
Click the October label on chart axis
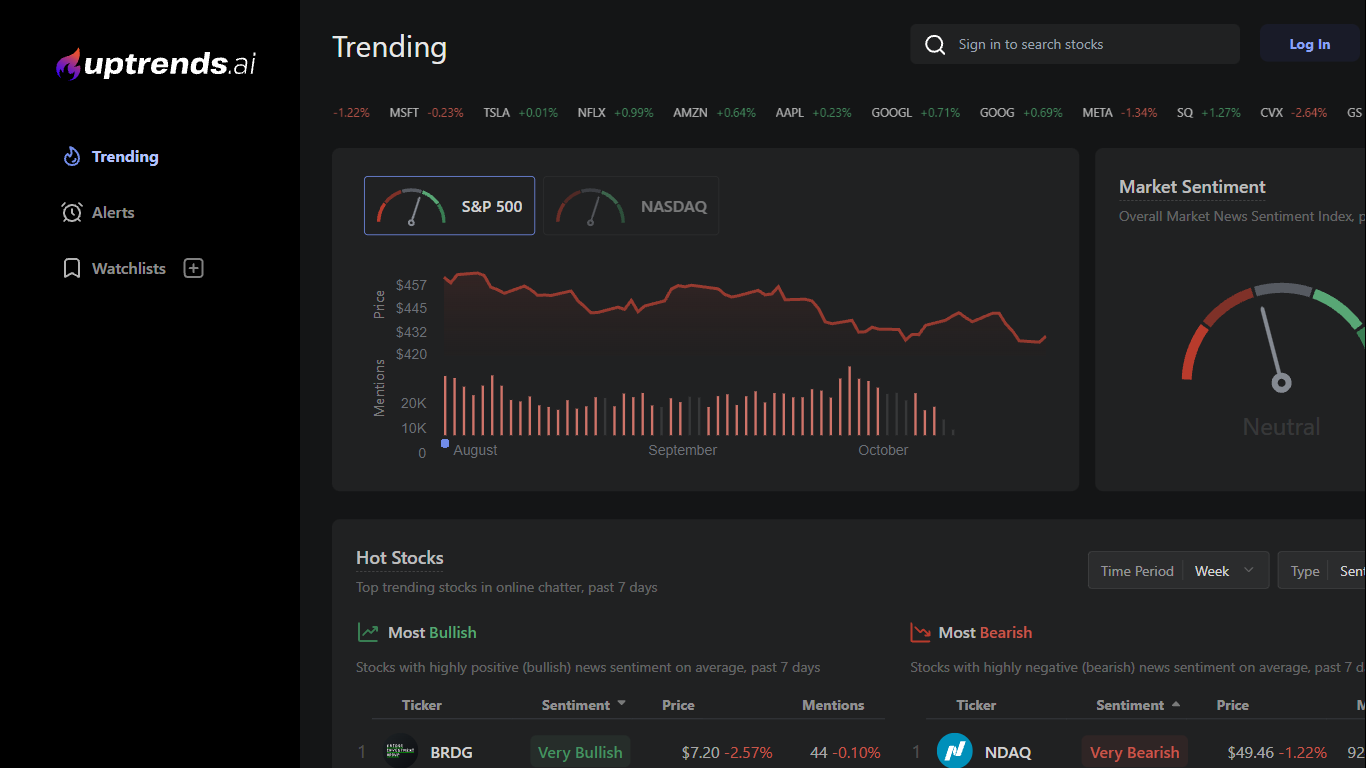click(883, 450)
